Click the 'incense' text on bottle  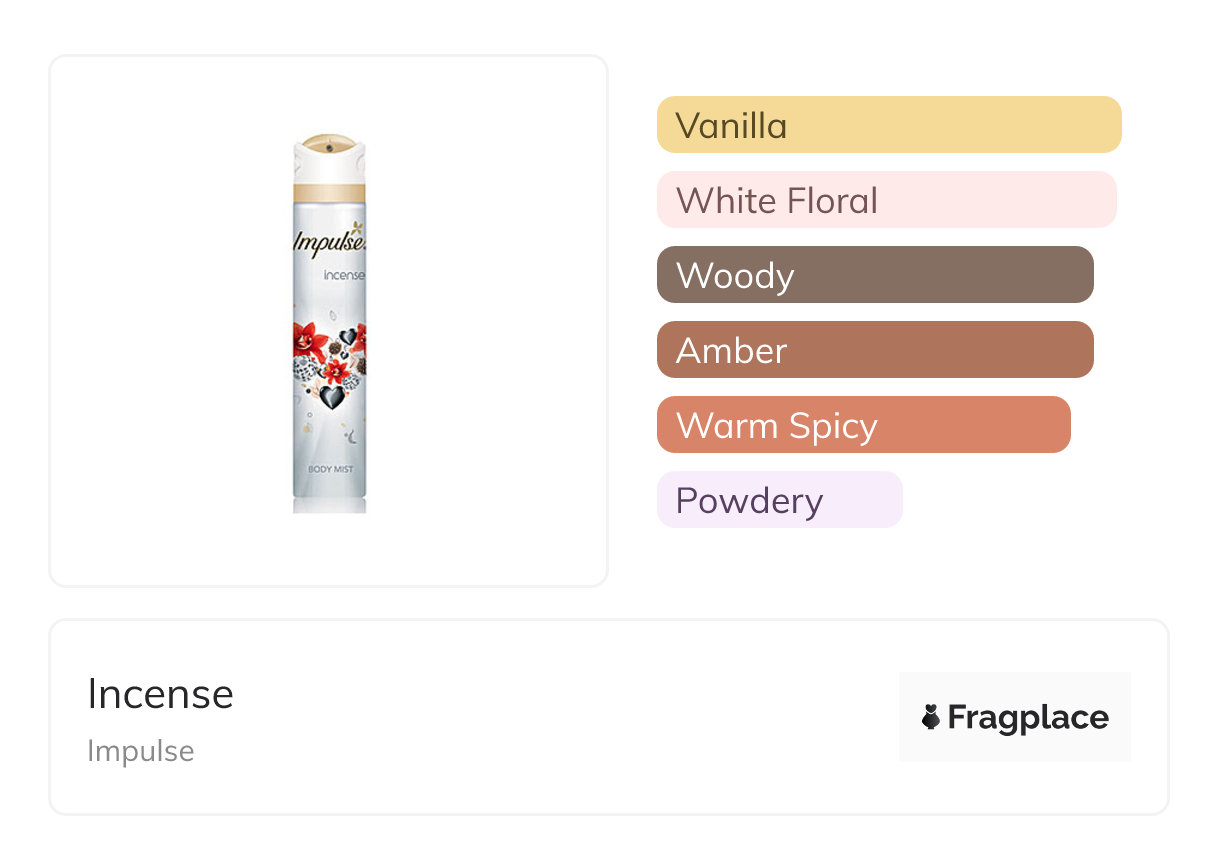[343, 274]
